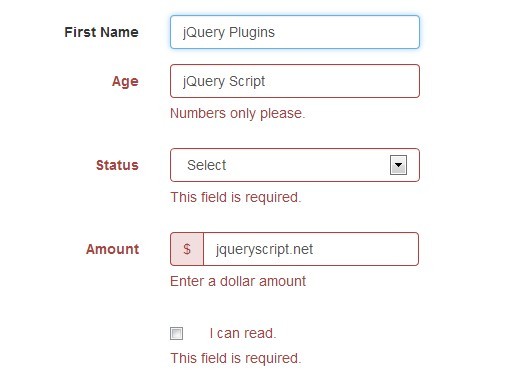The width and height of the screenshot is (509, 371).
Task: Click the jQuery Plugins text in First Name
Action: coord(229,33)
